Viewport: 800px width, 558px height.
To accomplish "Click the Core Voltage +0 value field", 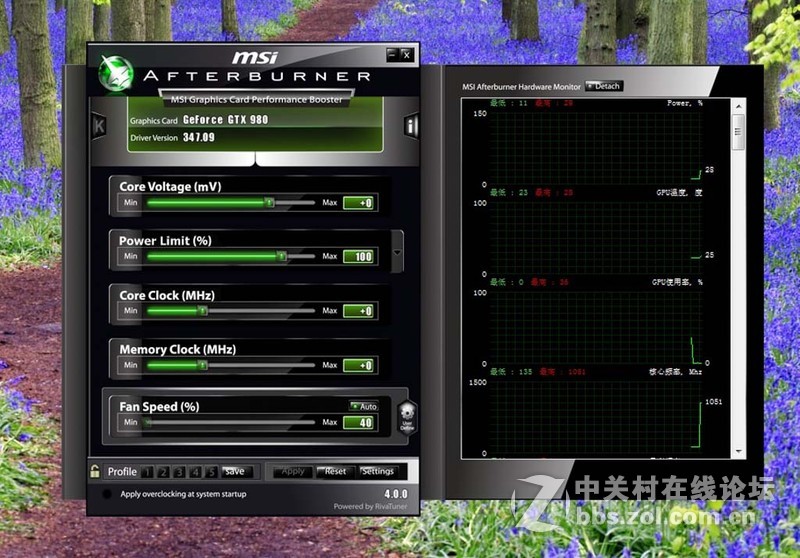I will [x=360, y=203].
